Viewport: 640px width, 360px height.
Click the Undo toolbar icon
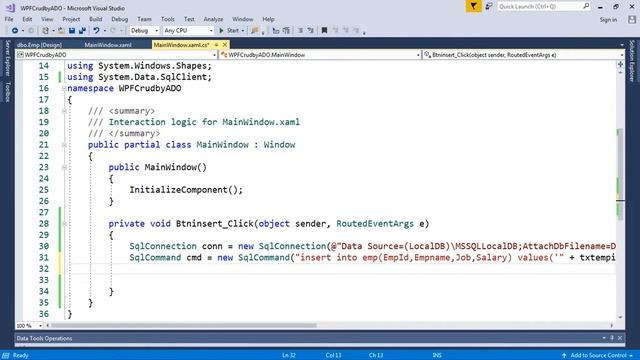[x=96, y=31]
